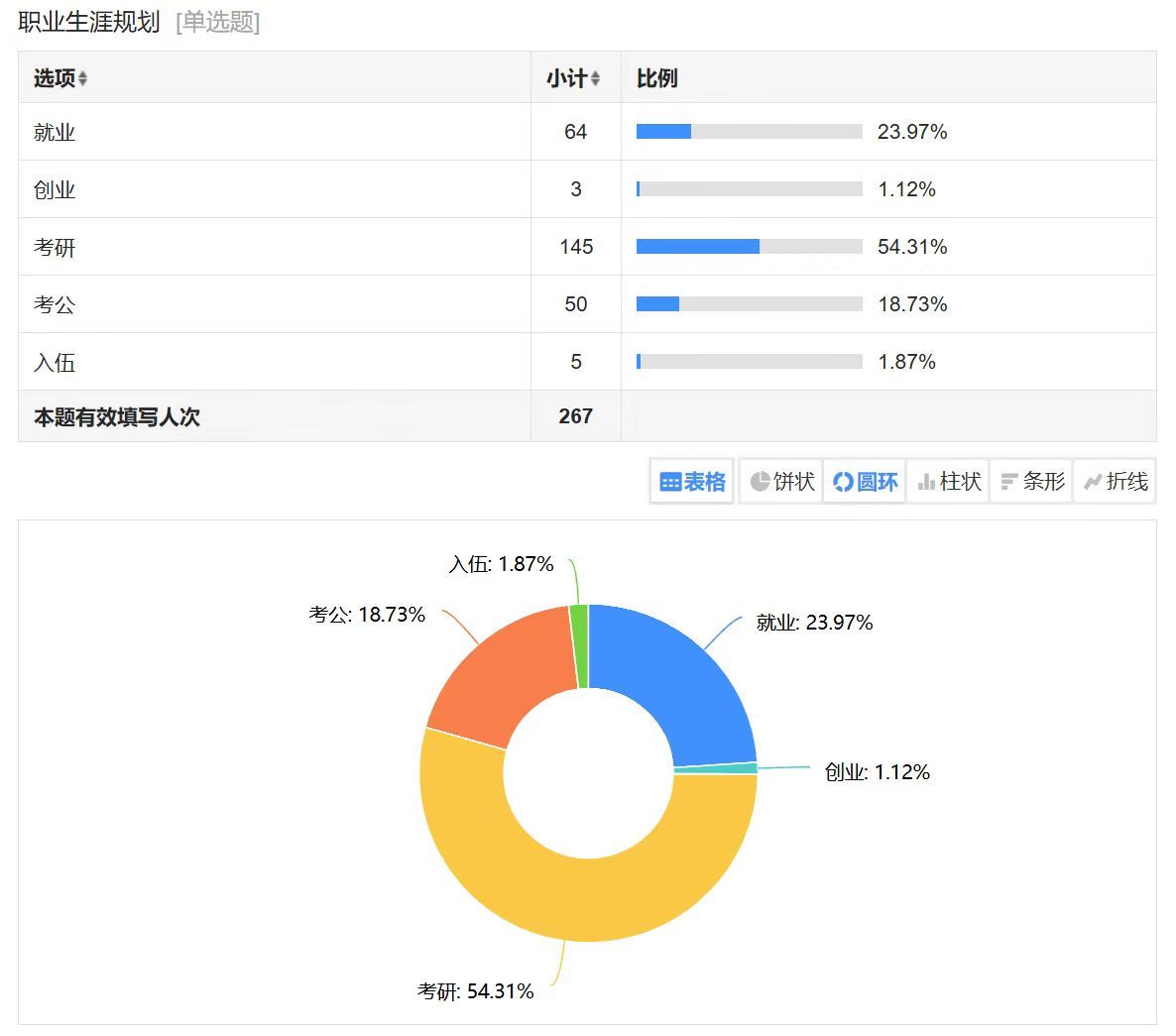Click the 就业 23.97% progress bar

click(749, 132)
